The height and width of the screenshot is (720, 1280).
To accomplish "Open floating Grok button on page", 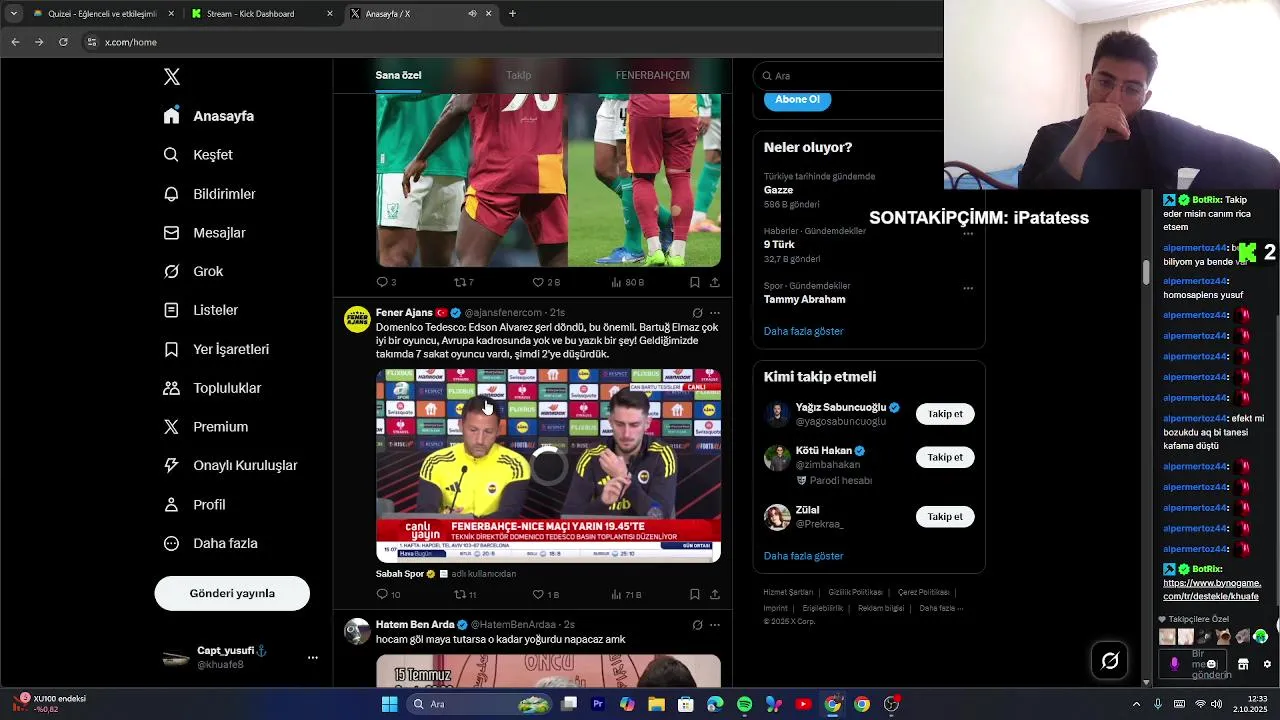I will pyautogui.click(x=1110, y=661).
